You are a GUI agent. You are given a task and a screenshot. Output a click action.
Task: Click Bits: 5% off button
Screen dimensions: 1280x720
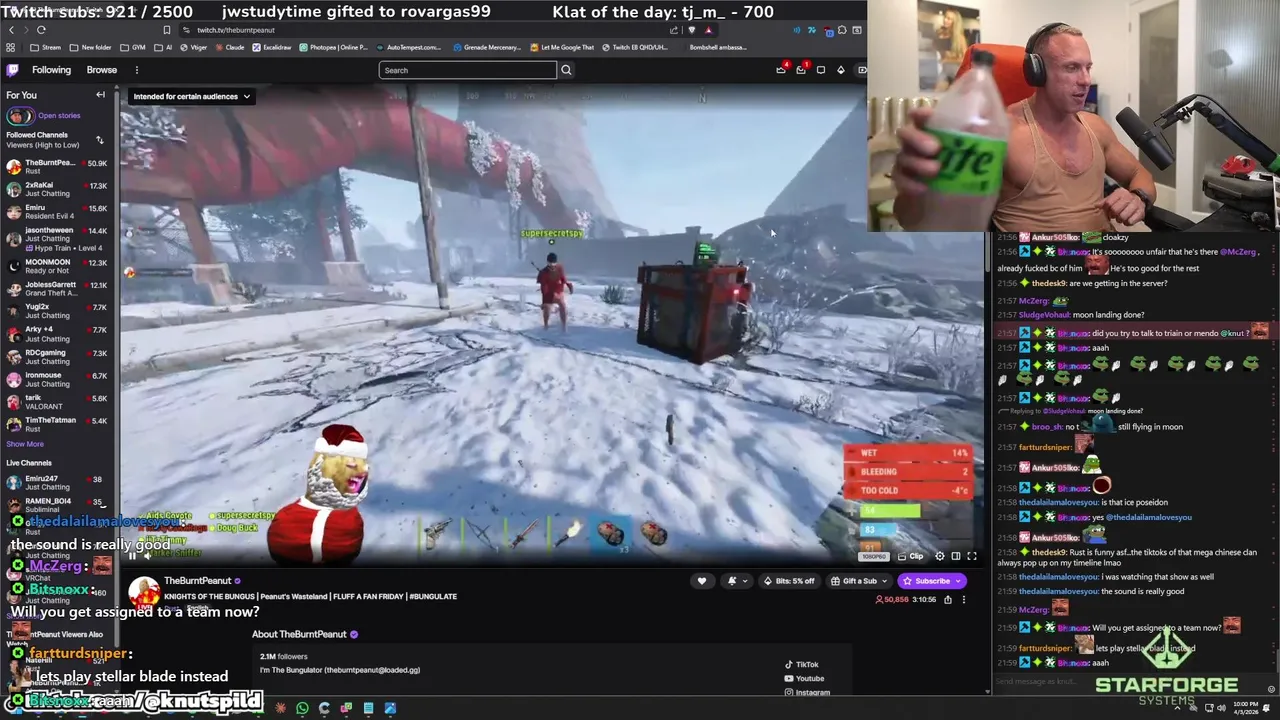789,581
